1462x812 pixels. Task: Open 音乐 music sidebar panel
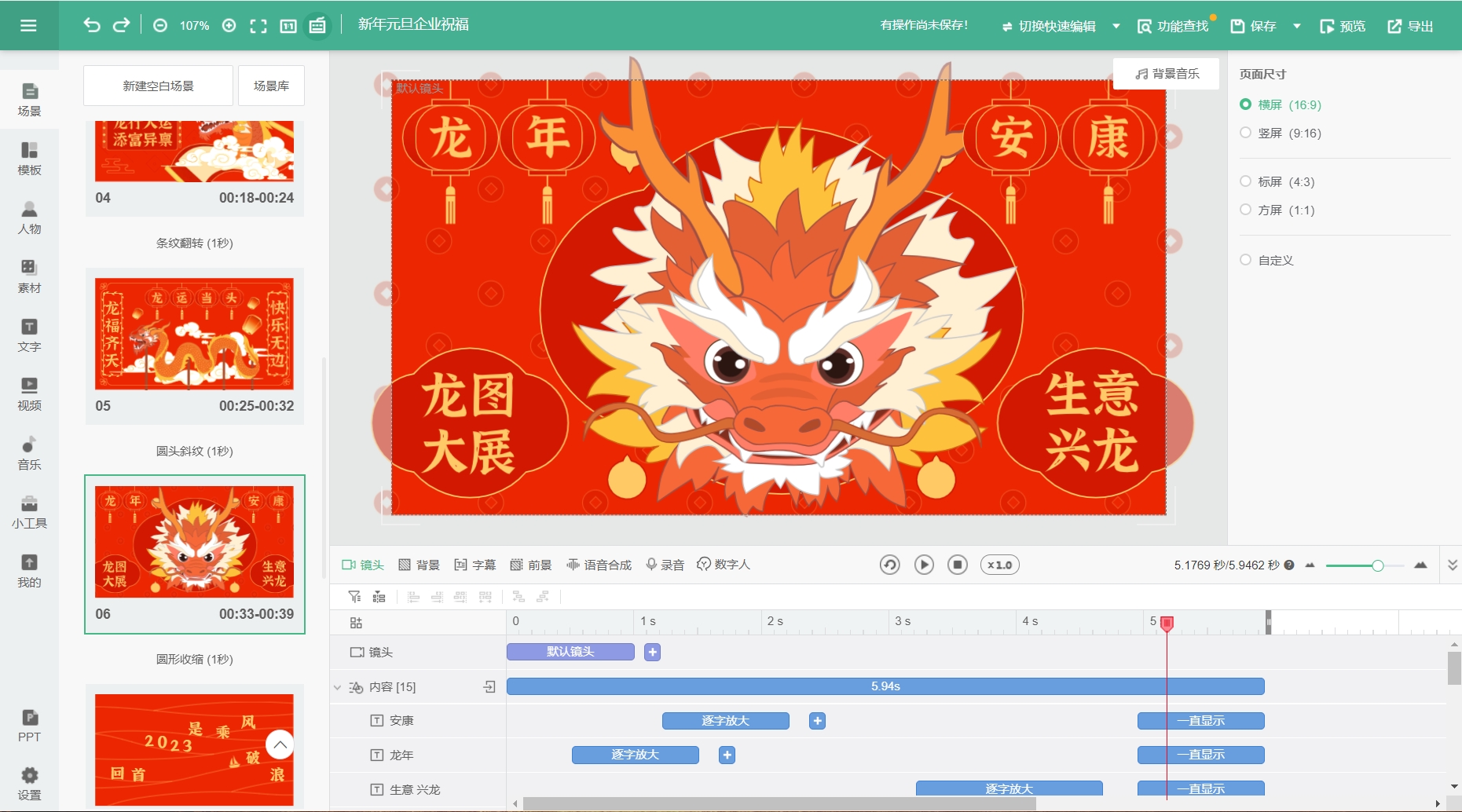coord(29,453)
